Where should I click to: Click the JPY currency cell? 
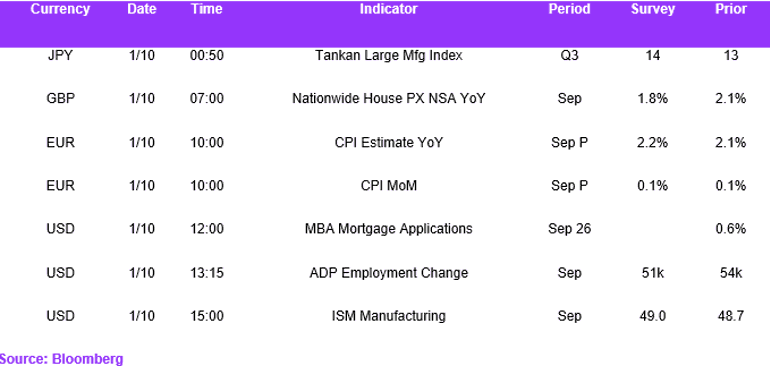click(x=60, y=56)
